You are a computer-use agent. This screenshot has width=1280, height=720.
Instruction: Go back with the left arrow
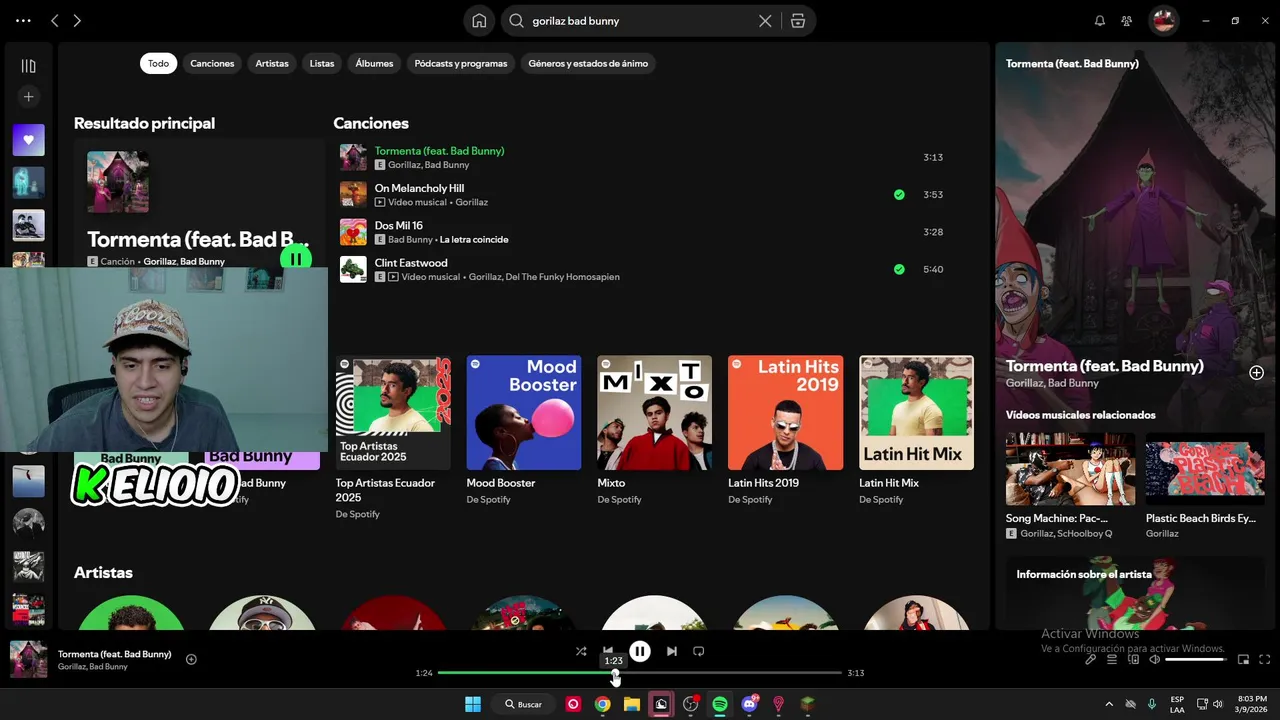55,20
